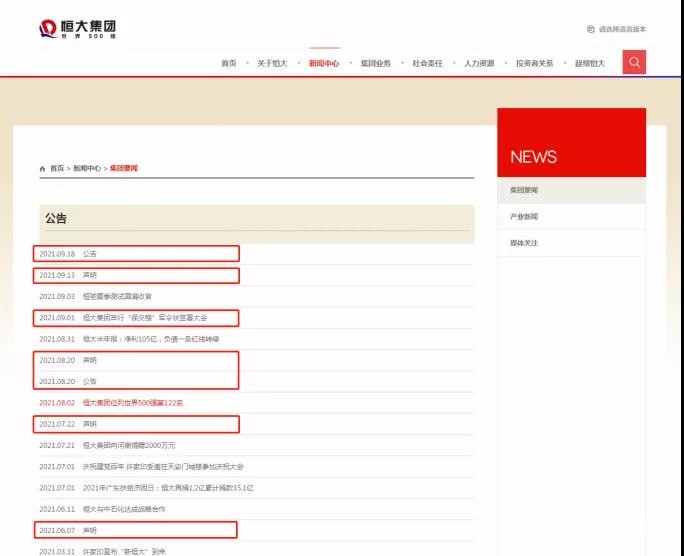
Task: Open 2021.07.21 河南捐赠2000万元 entry
Action: coord(107,445)
